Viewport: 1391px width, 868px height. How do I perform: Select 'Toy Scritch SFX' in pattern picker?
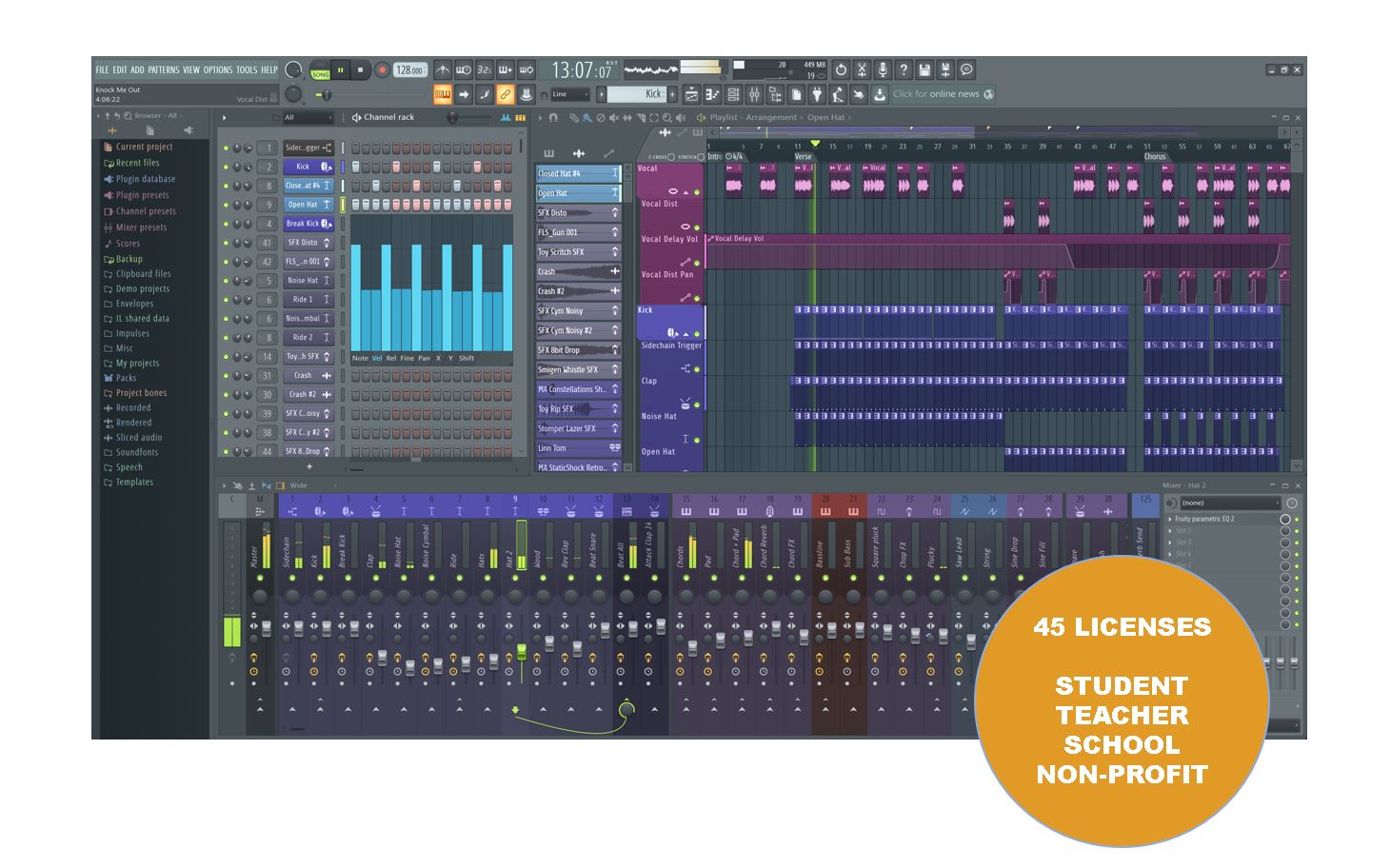[x=578, y=252]
